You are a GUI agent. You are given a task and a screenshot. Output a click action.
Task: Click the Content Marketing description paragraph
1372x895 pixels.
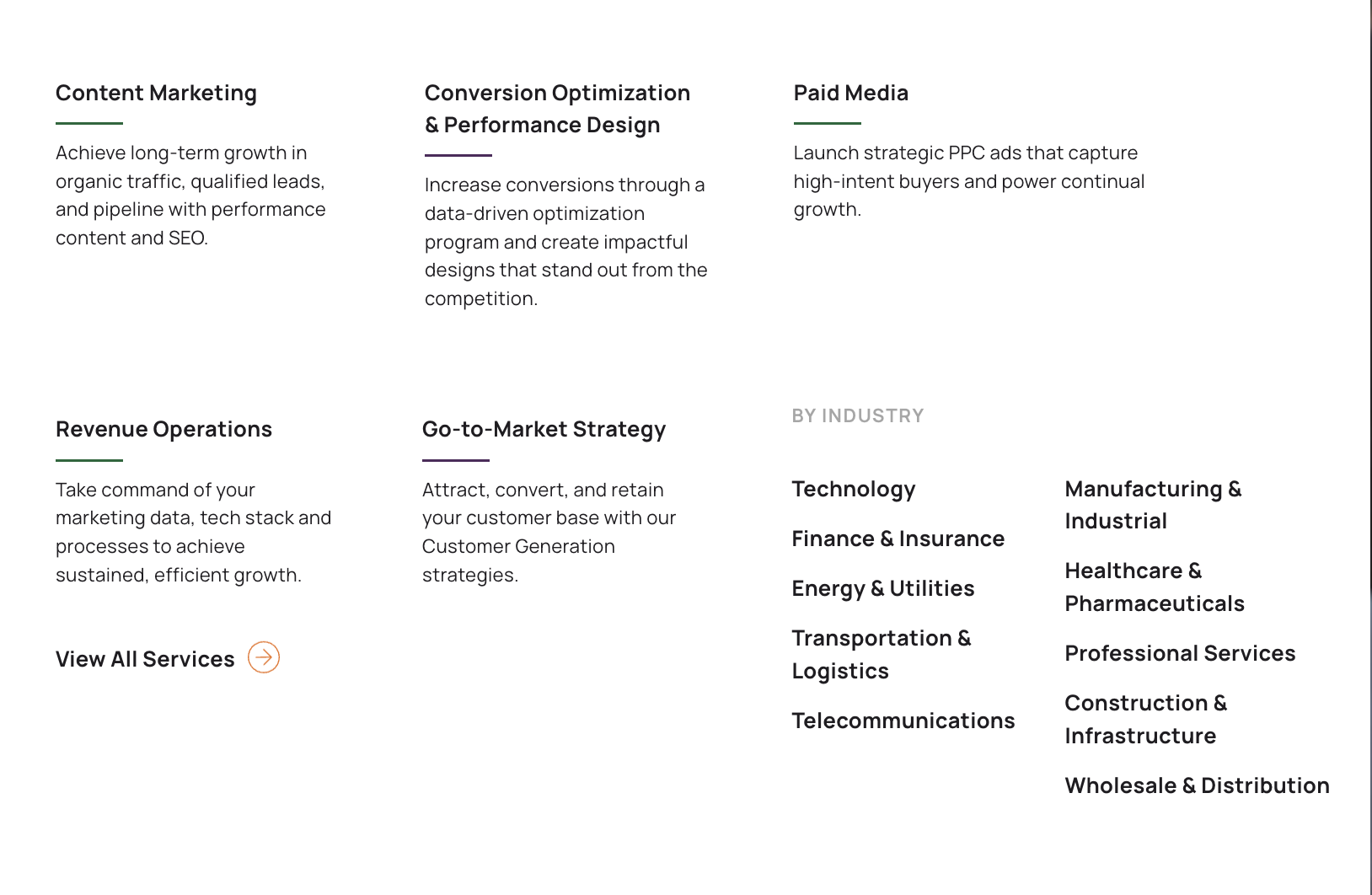pos(190,195)
